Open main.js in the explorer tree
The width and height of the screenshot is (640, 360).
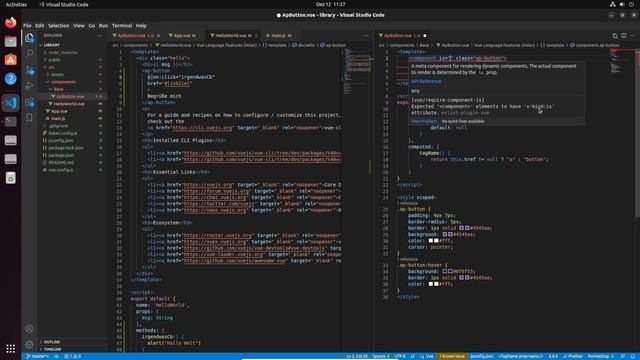pyautogui.click(x=58, y=118)
